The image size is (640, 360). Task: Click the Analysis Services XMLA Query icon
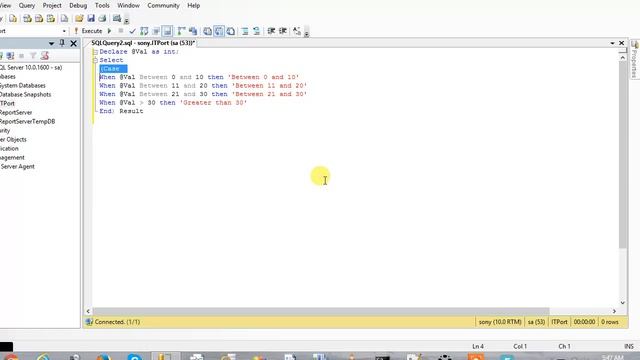coord(51,18)
